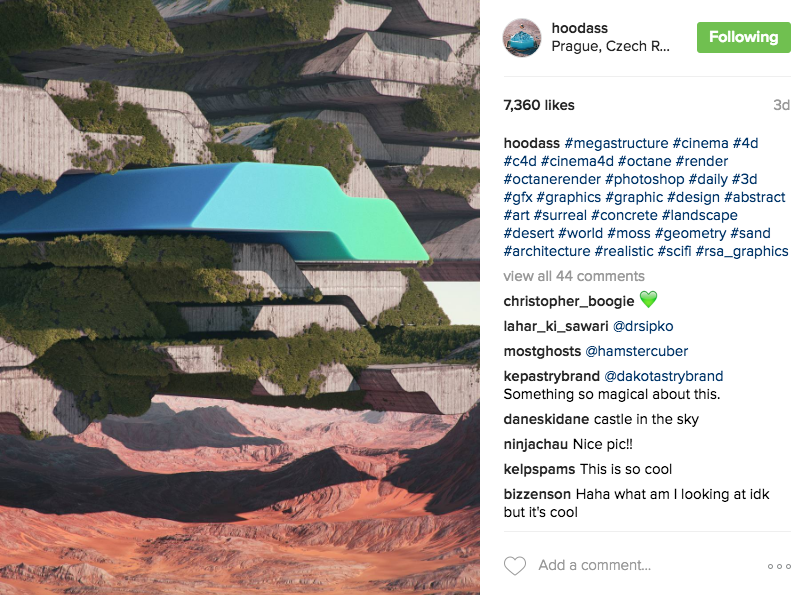Image resolution: width=807 pixels, height=595 pixels.
Task: Open @dakotastrybrand mention
Action: coord(663,376)
